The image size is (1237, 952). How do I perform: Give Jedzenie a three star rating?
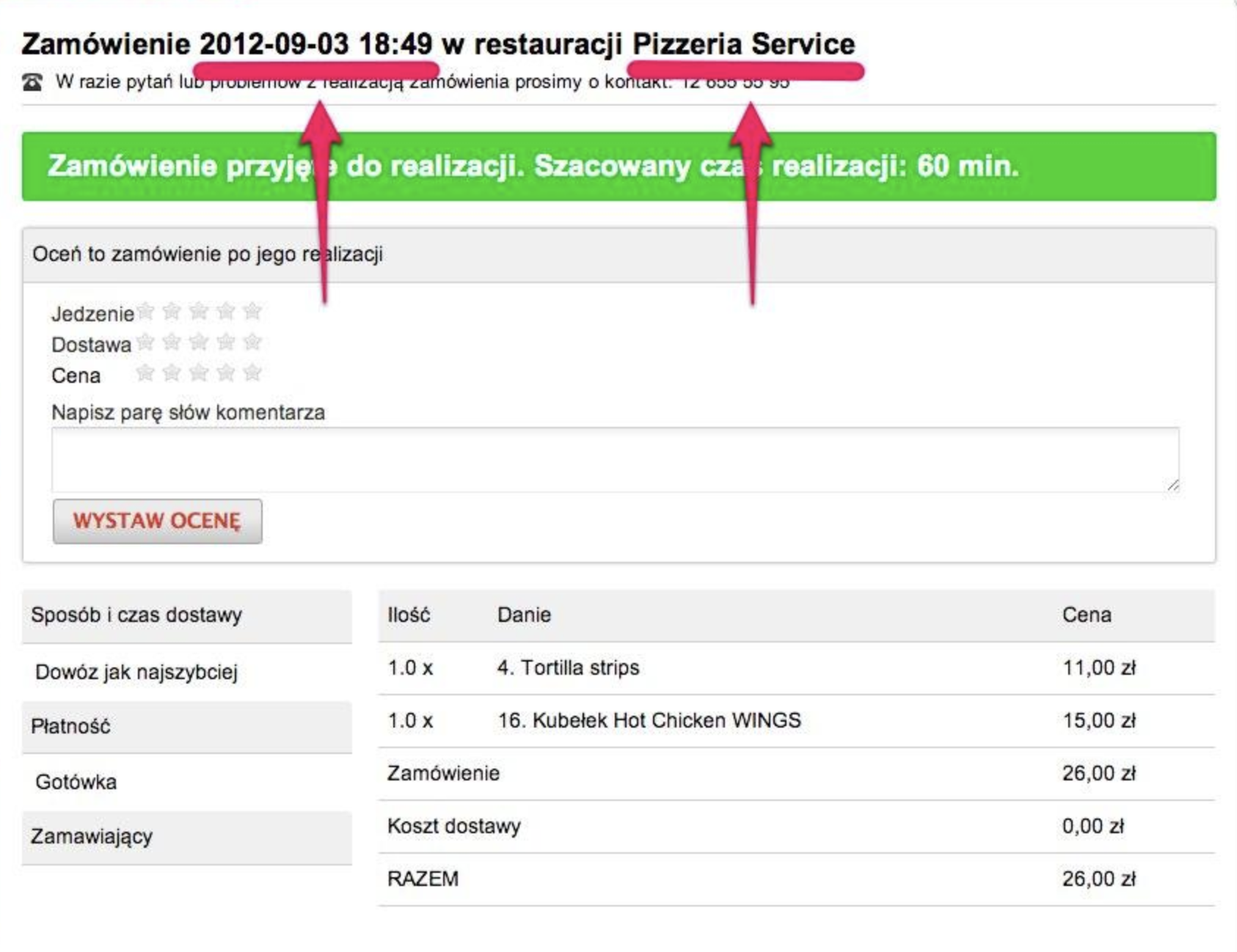(199, 312)
